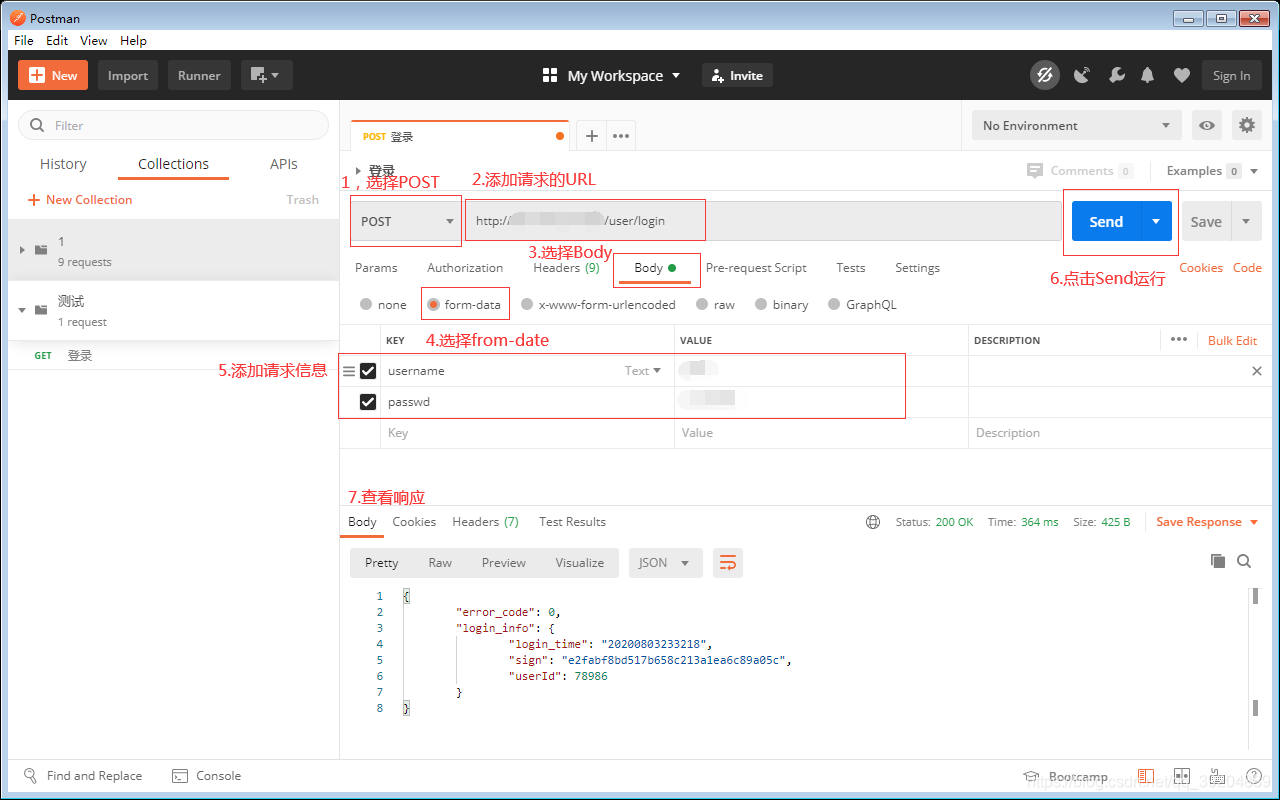The image size is (1280, 800).
Task: Copy the response body with copy icon
Action: coord(1217,561)
